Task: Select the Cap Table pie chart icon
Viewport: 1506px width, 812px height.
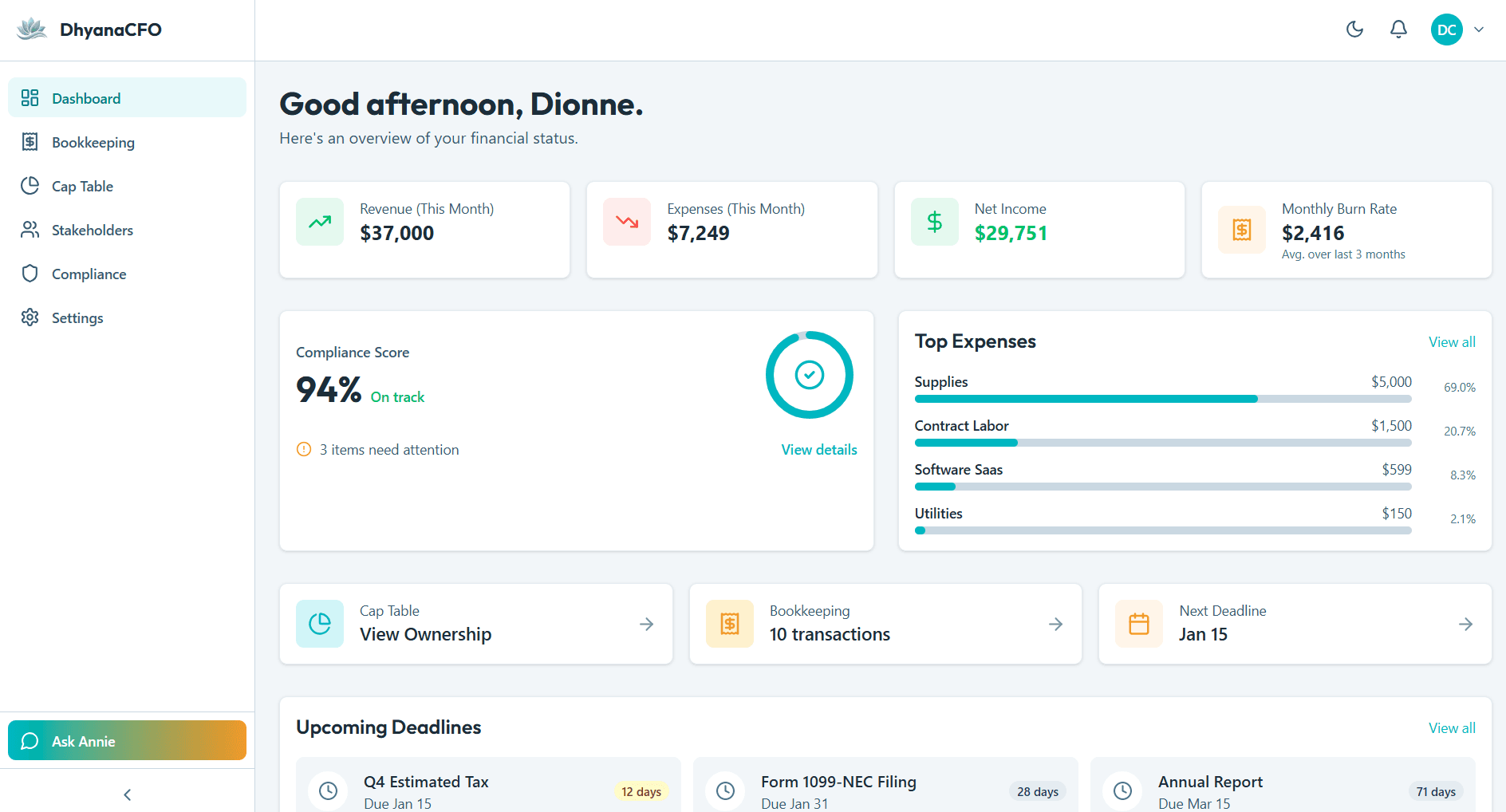Action: pyautogui.click(x=30, y=186)
